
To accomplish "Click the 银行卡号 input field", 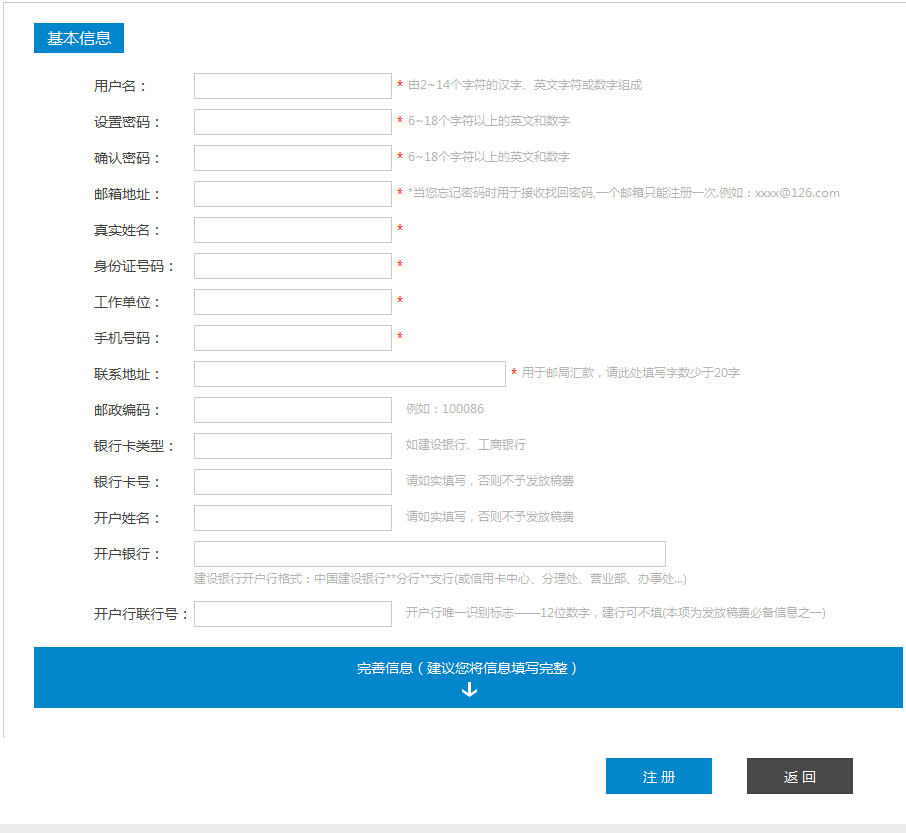I will [292, 482].
